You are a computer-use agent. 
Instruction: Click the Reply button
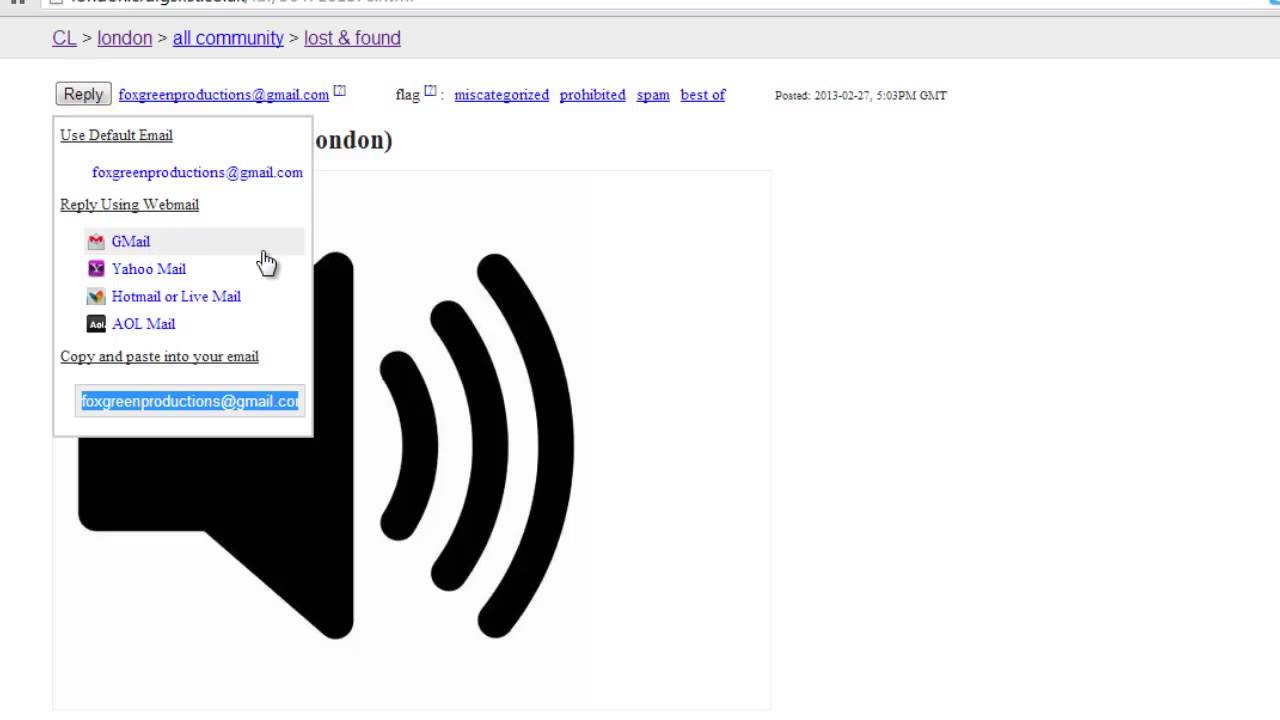83,94
